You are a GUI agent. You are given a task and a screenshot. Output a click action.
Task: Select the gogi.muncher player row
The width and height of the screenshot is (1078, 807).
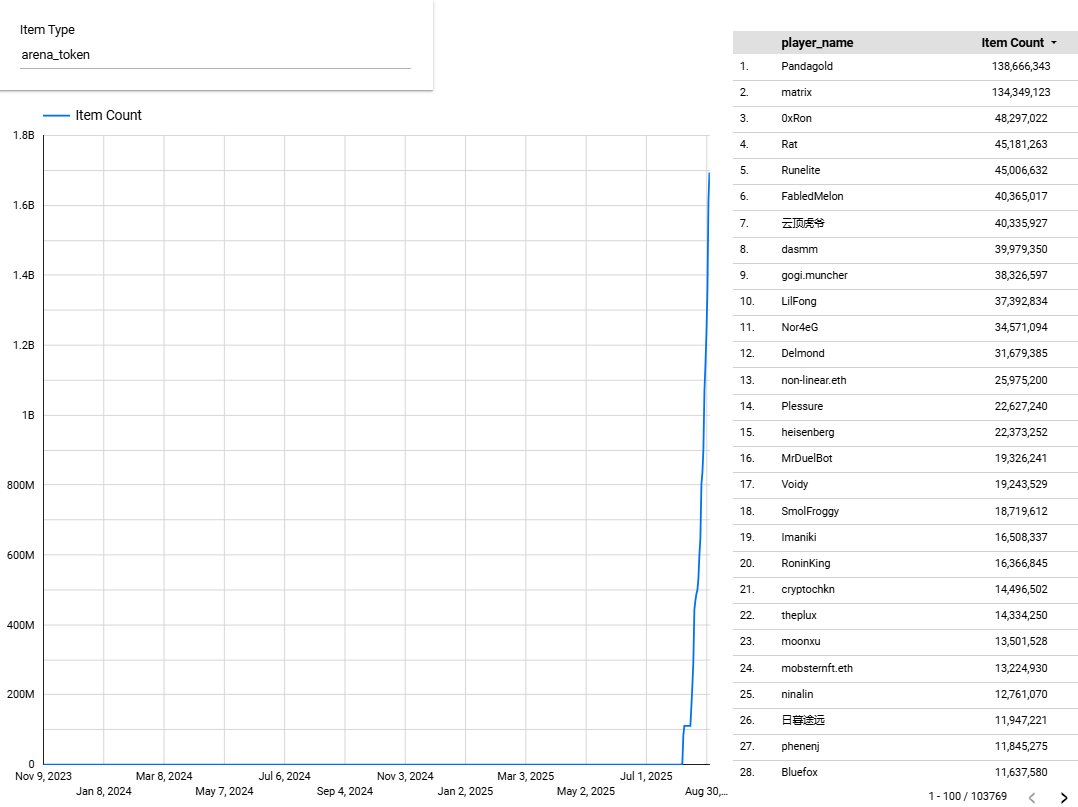coord(905,276)
